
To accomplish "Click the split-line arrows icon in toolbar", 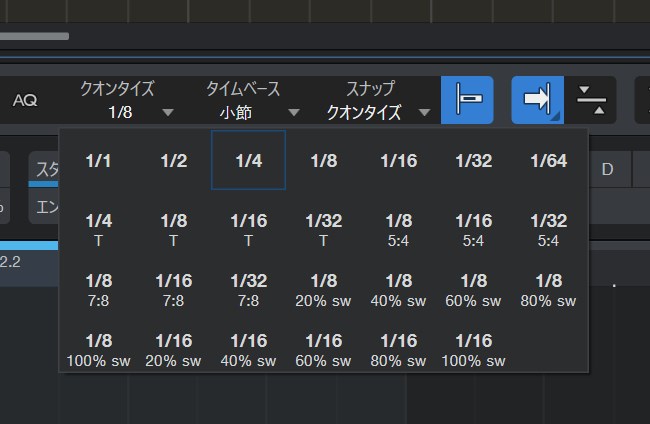I will [x=591, y=100].
